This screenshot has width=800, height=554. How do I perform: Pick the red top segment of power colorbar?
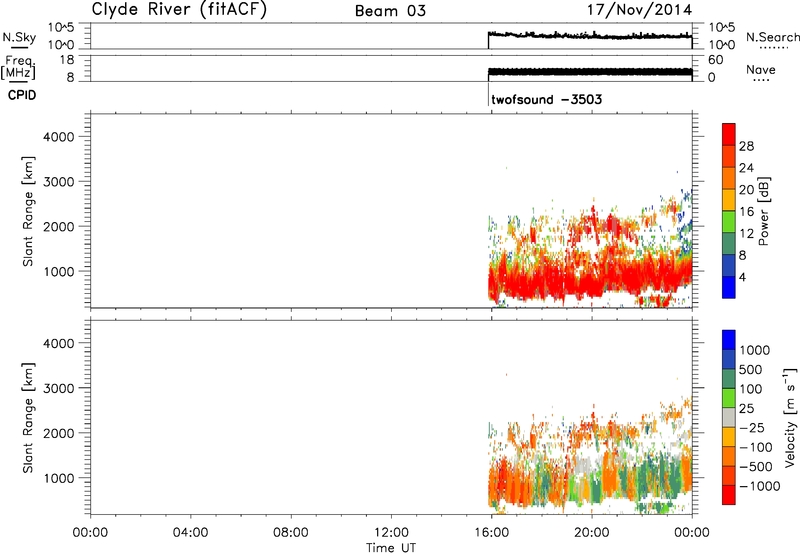729,135
